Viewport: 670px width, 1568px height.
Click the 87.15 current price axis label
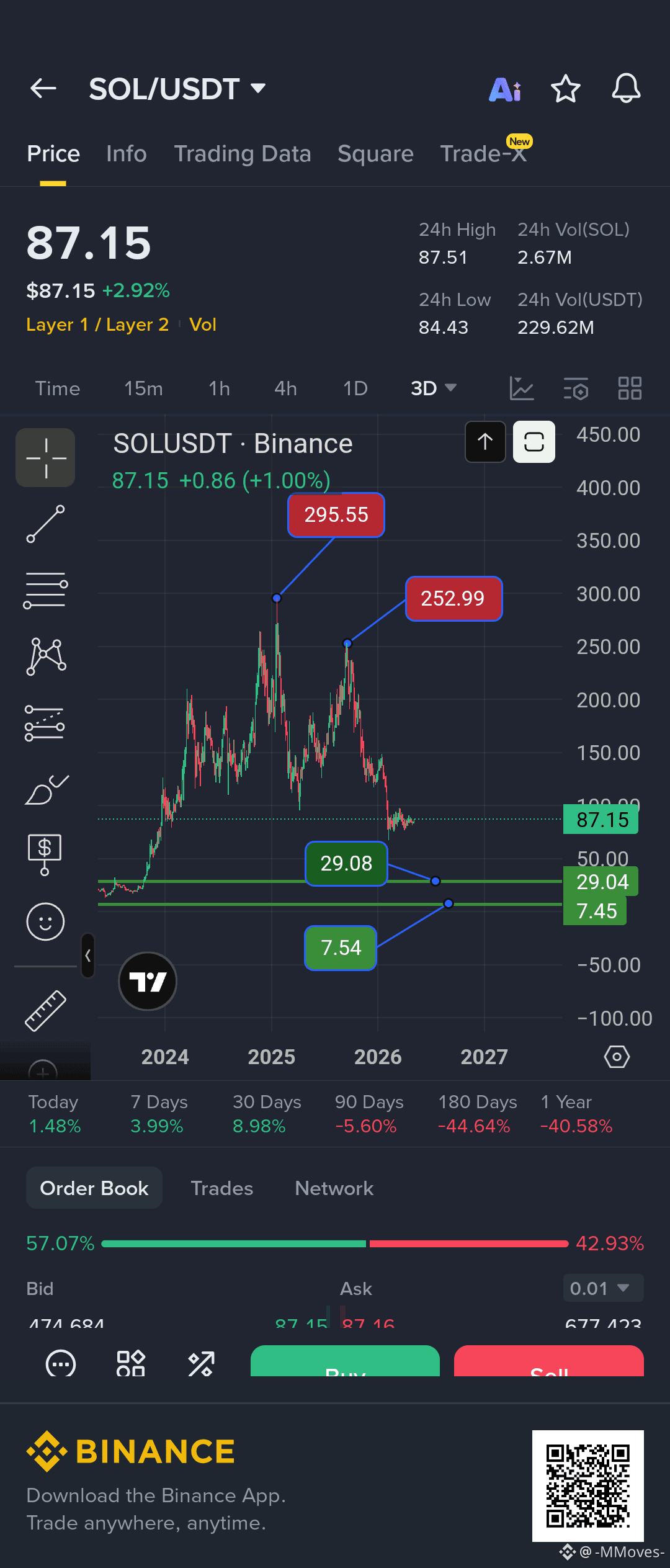[601, 820]
